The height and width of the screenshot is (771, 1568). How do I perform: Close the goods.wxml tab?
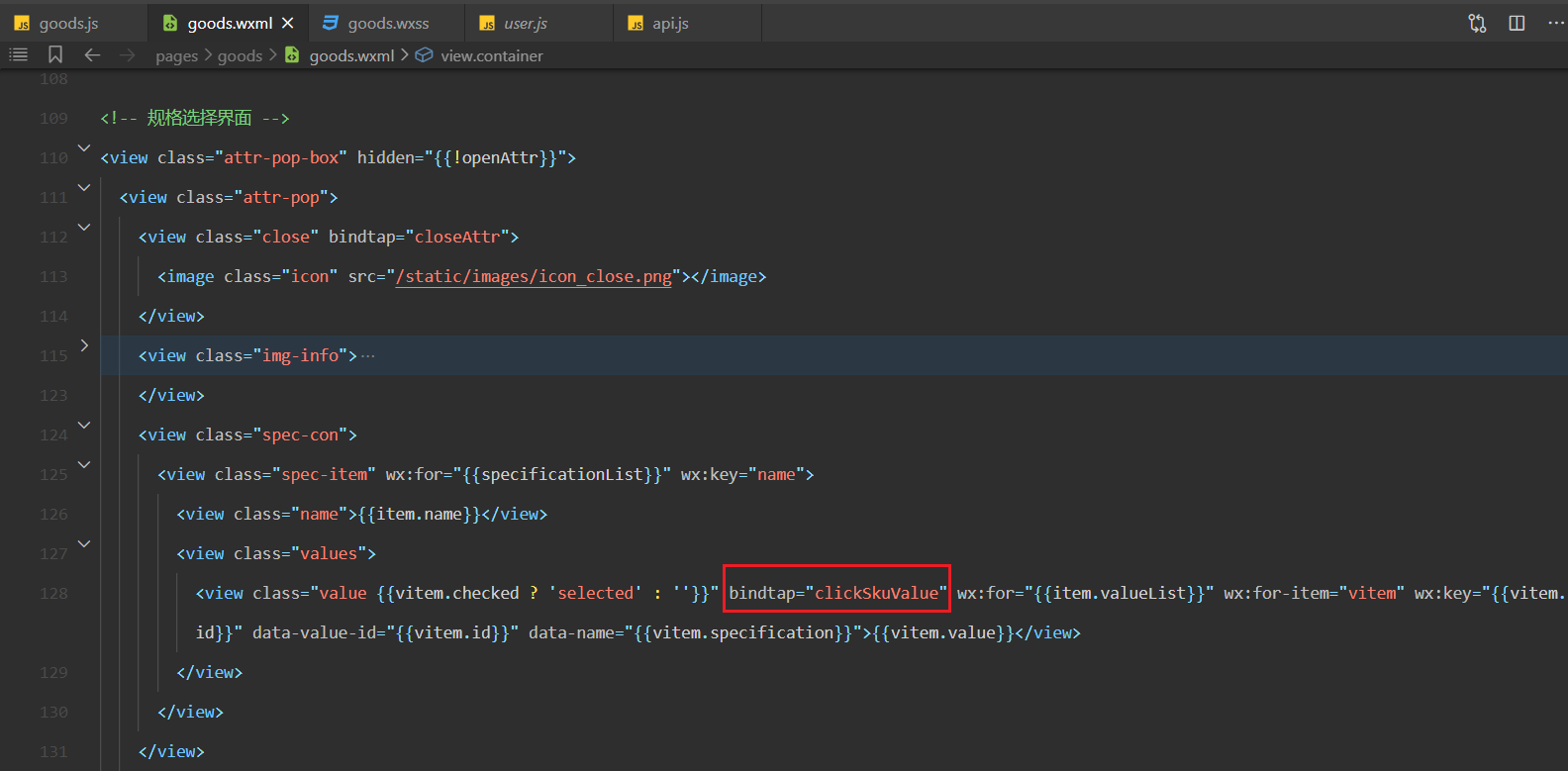tap(288, 23)
